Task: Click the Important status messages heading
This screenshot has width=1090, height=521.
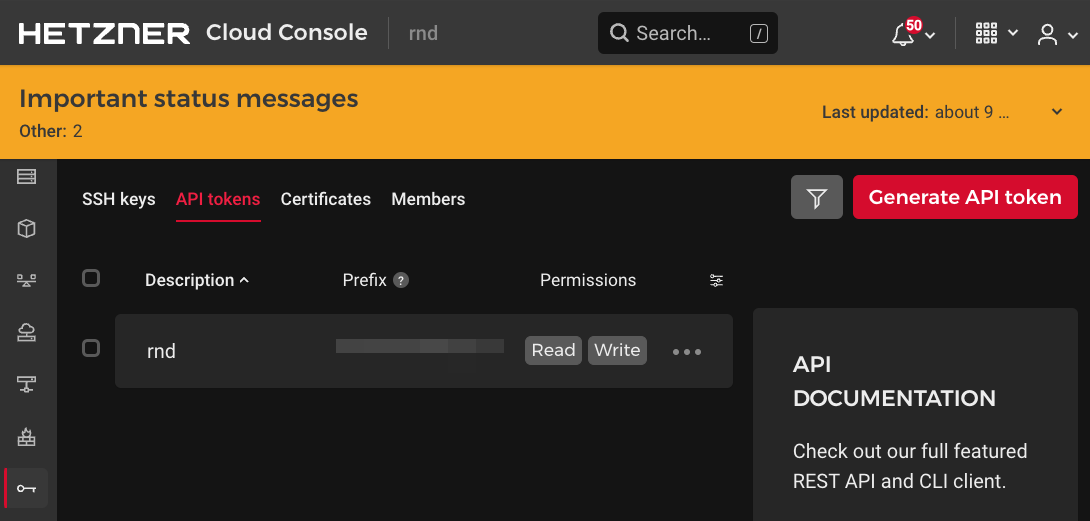Action: click(188, 99)
